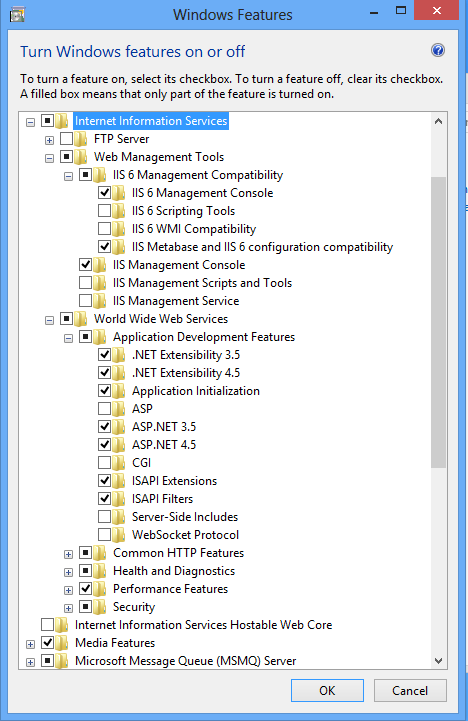Click the folder icon next to Security

(x=100, y=607)
